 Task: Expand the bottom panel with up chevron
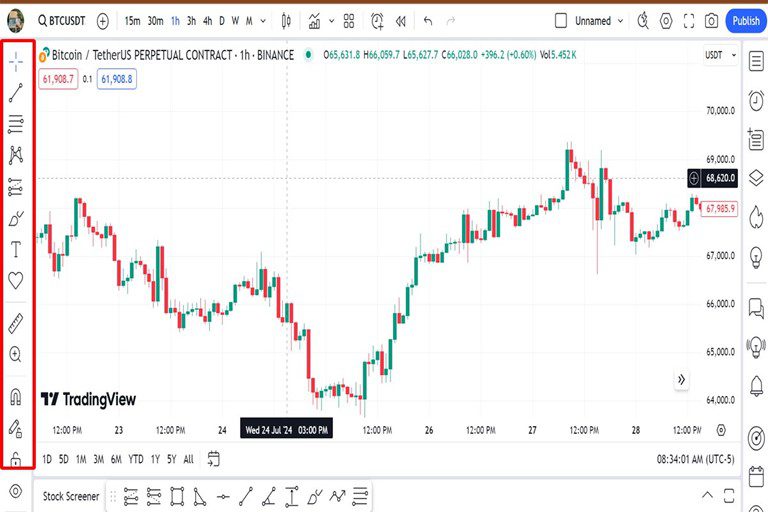point(707,495)
